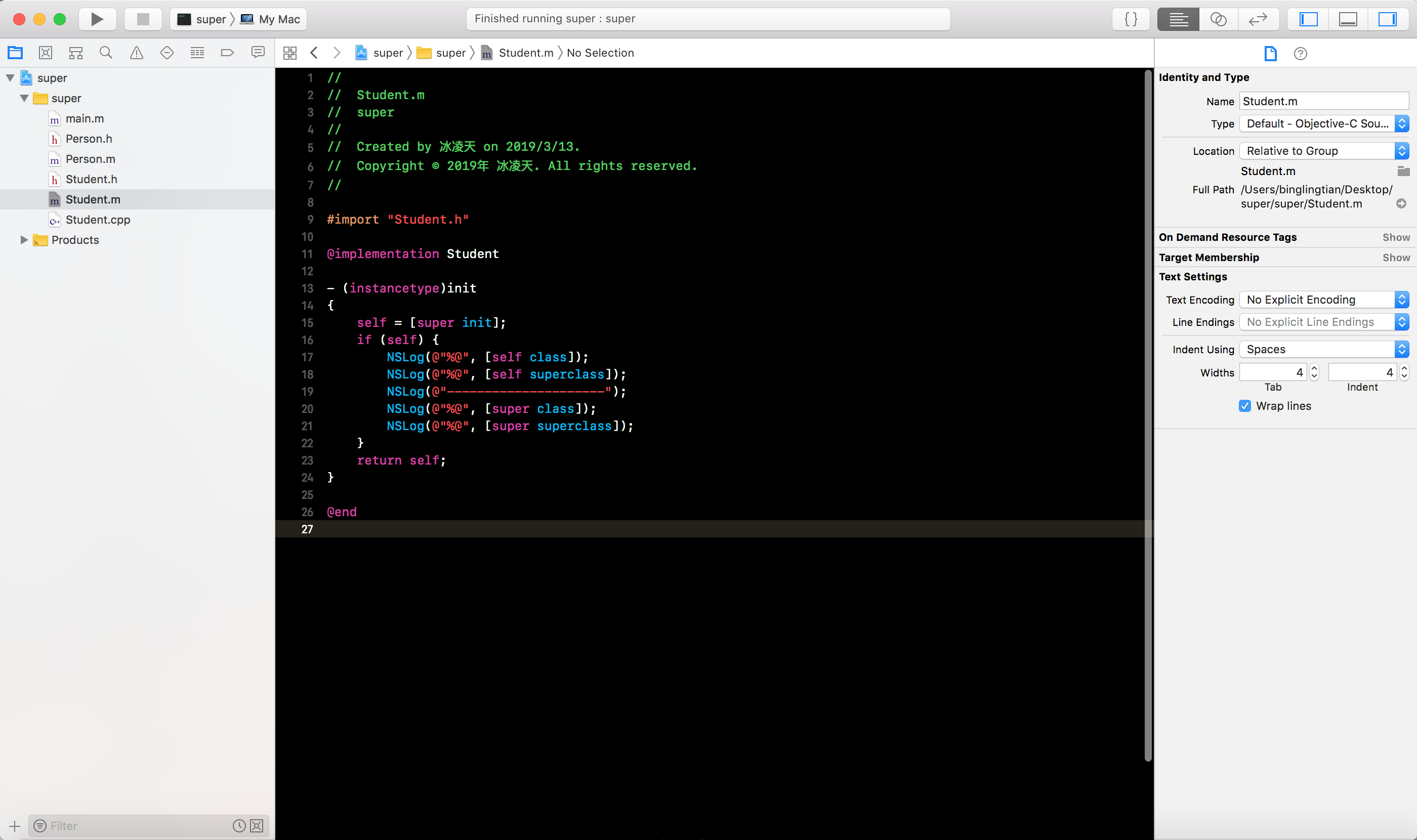Show On Demand Resource Tags

[x=1395, y=237]
